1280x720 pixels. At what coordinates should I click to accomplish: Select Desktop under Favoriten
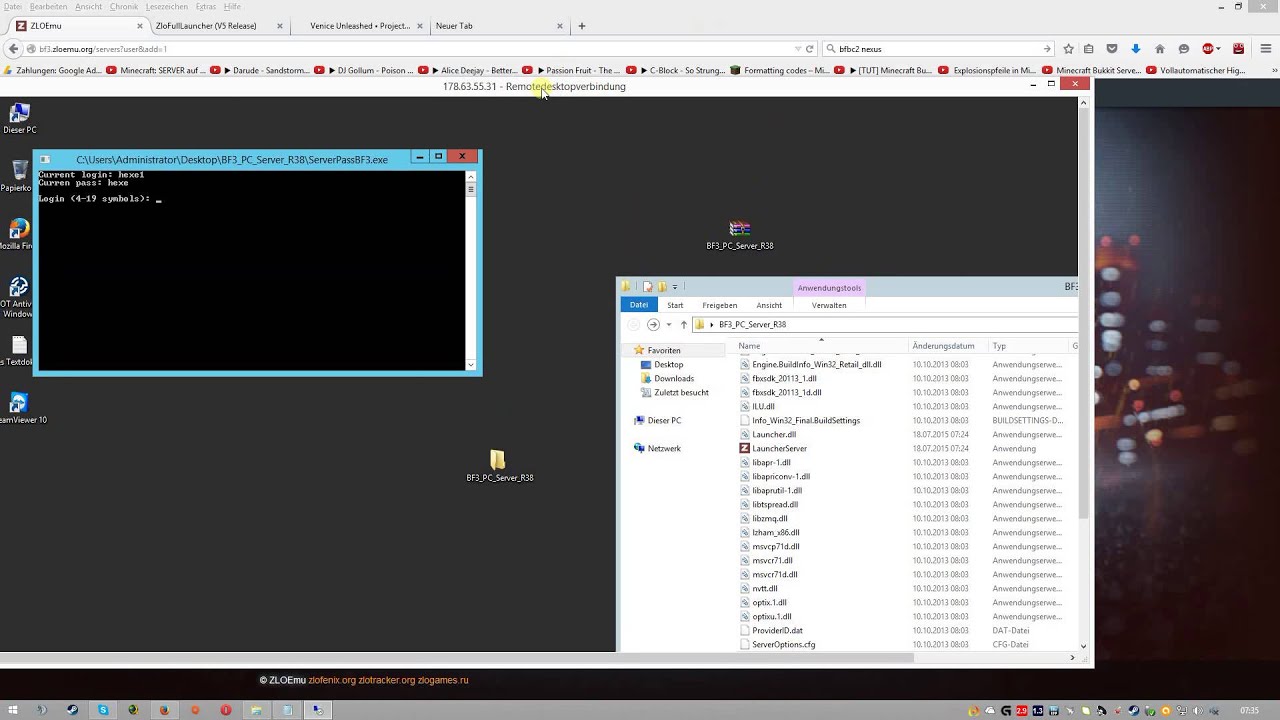(x=668, y=364)
